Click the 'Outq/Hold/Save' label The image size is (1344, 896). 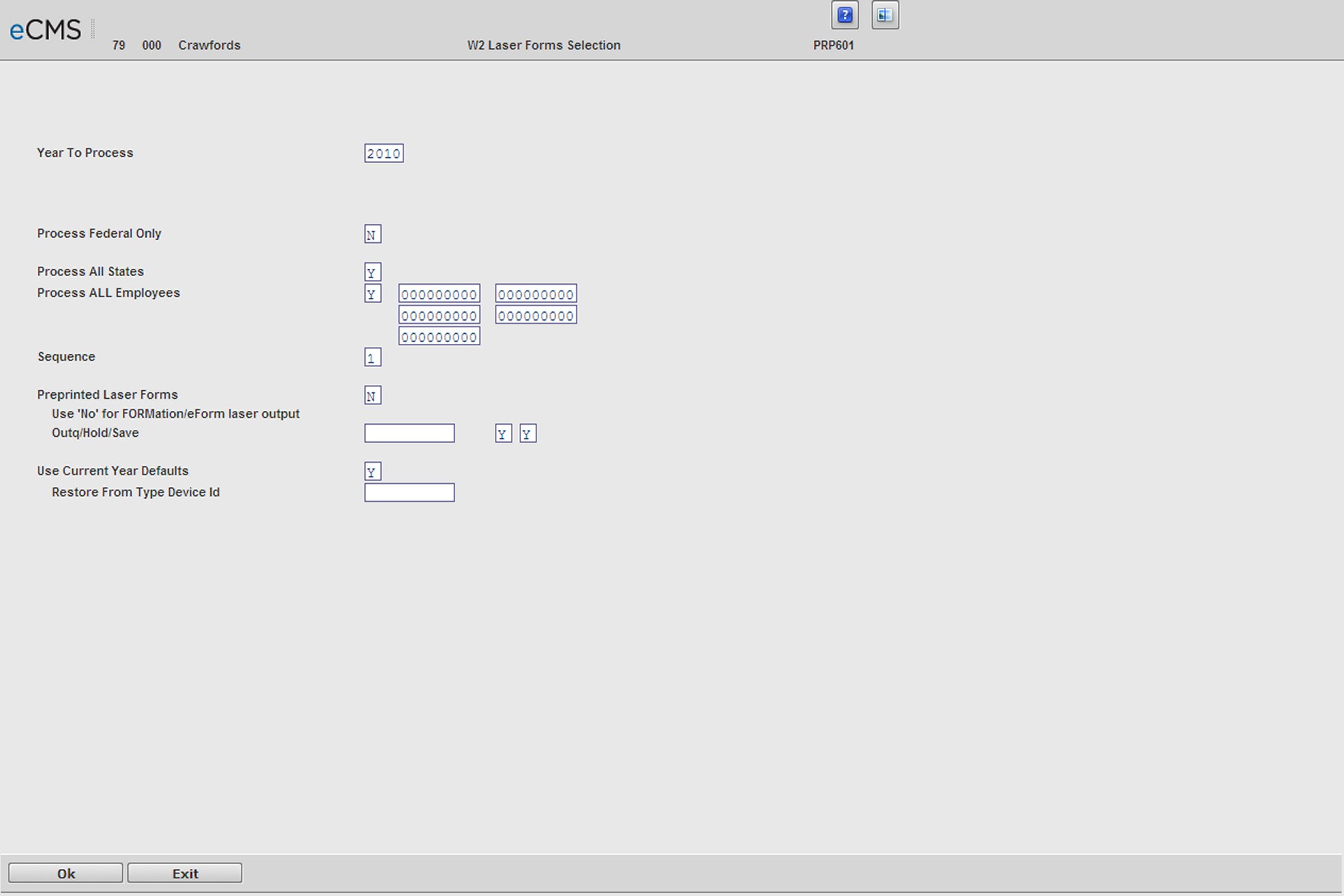(x=95, y=433)
